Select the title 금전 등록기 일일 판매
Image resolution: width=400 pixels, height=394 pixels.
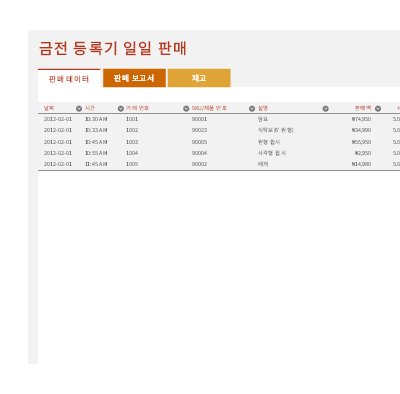(113, 48)
